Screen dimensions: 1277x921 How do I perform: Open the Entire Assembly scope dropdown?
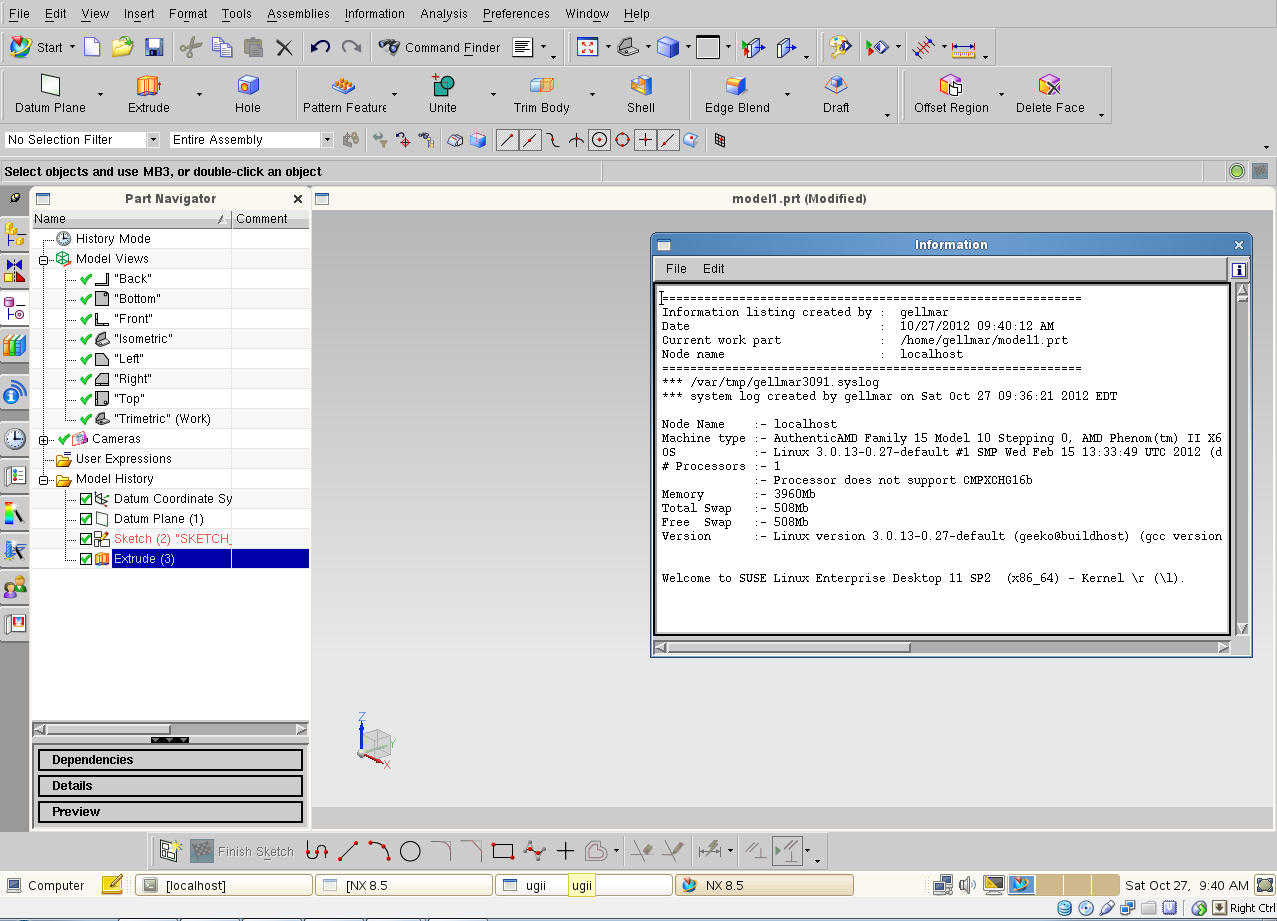(x=327, y=140)
